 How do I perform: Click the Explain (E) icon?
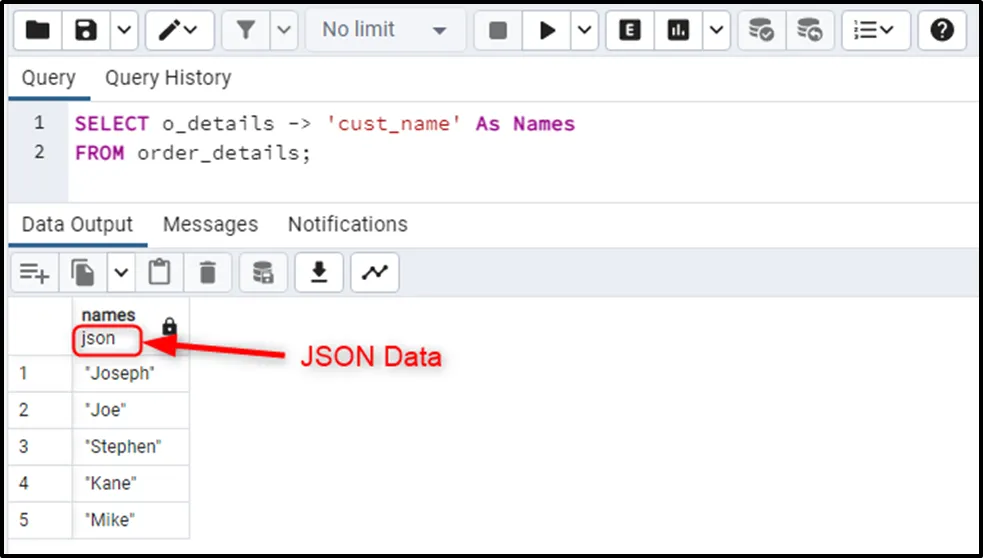pos(630,30)
